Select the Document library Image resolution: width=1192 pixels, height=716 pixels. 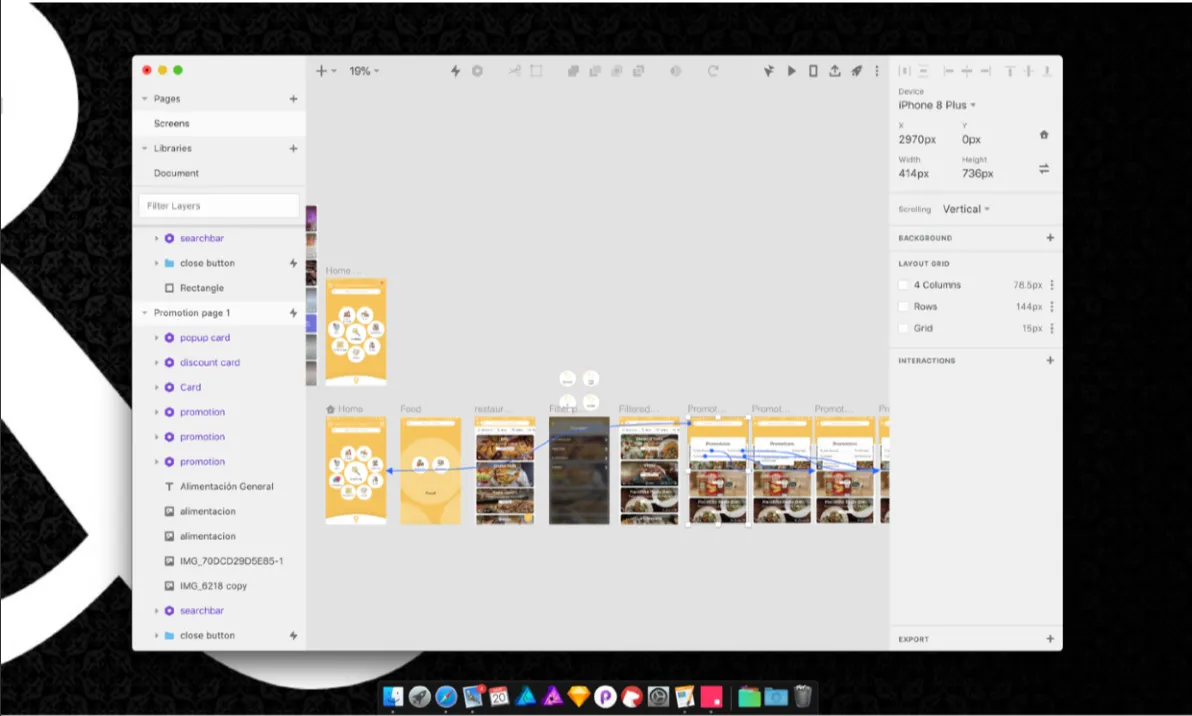[x=219, y=173]
